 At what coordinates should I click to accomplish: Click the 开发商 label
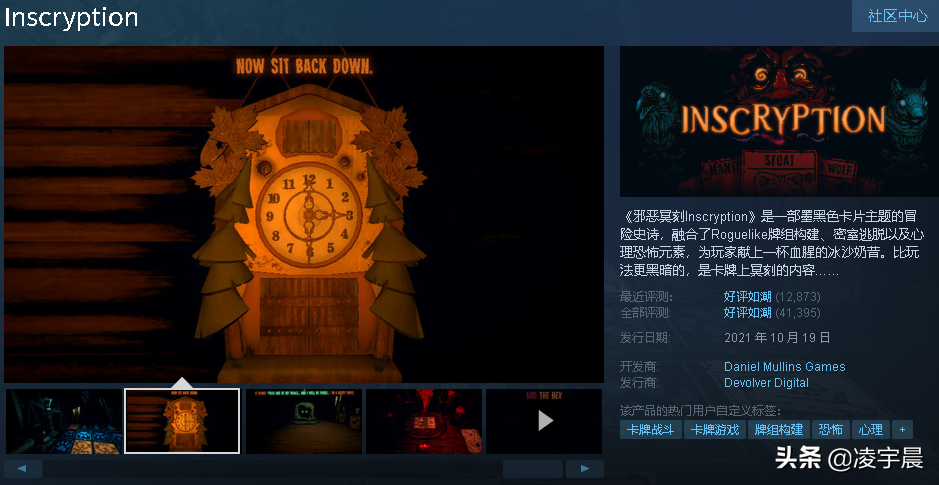point(640,366)
